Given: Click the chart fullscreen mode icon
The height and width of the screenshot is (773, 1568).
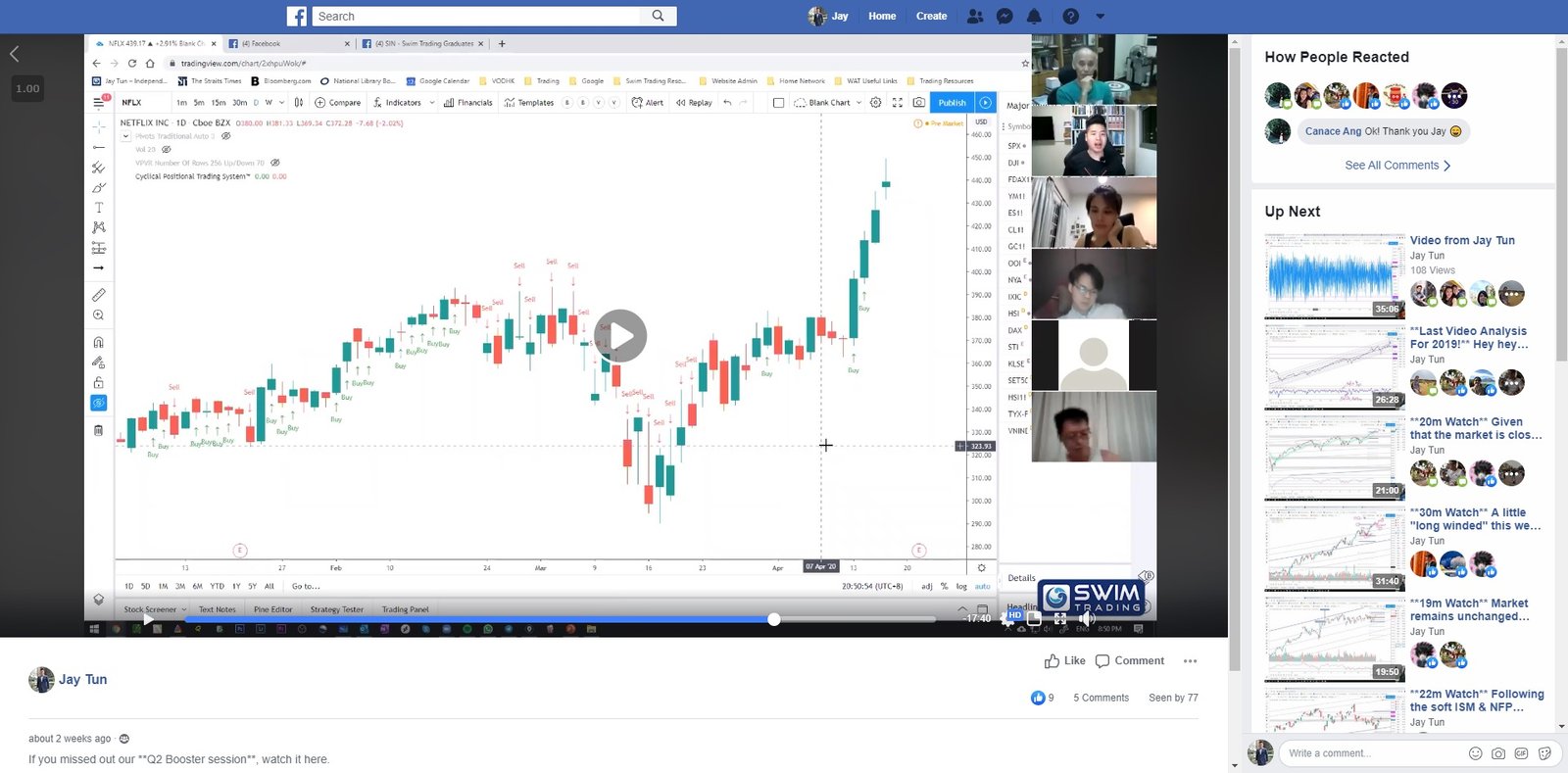Looking at the screenshot, I should (x=898, y=103).
